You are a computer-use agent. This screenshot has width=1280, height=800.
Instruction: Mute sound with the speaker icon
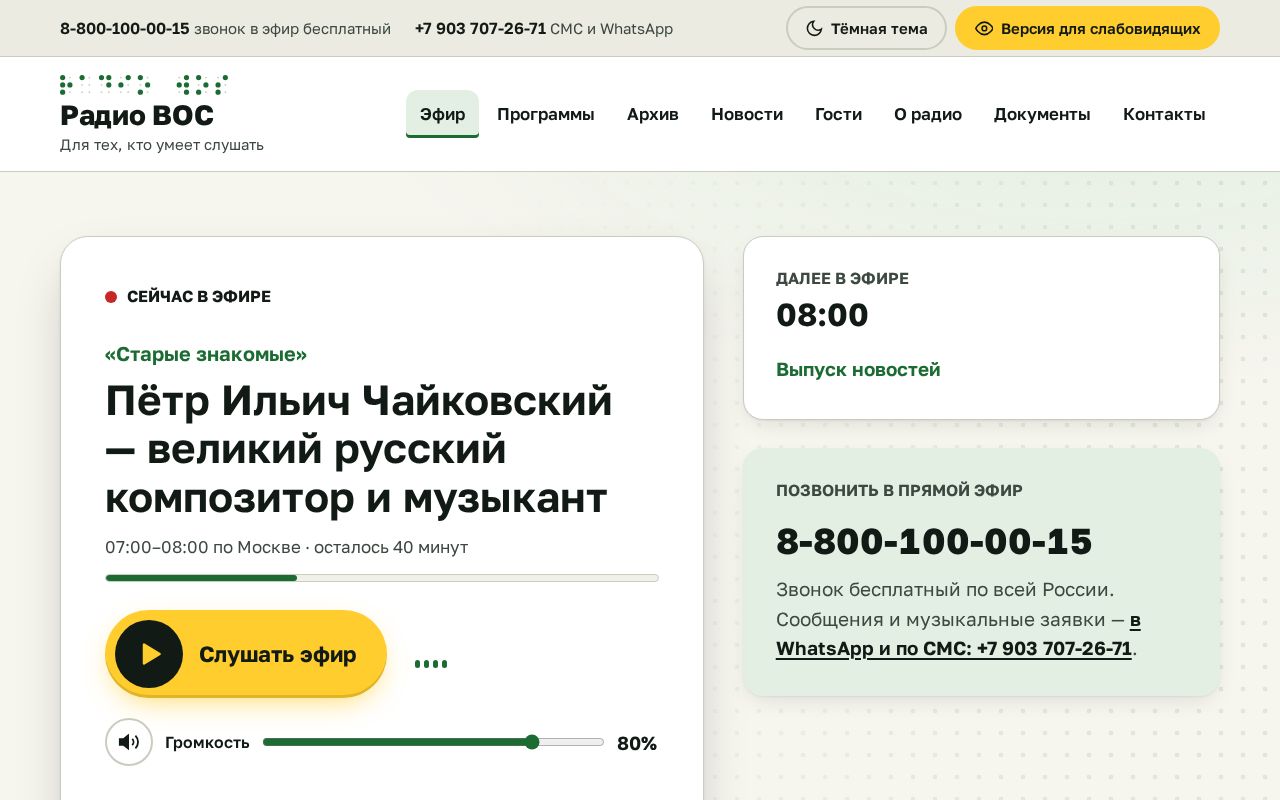[129, 742]
